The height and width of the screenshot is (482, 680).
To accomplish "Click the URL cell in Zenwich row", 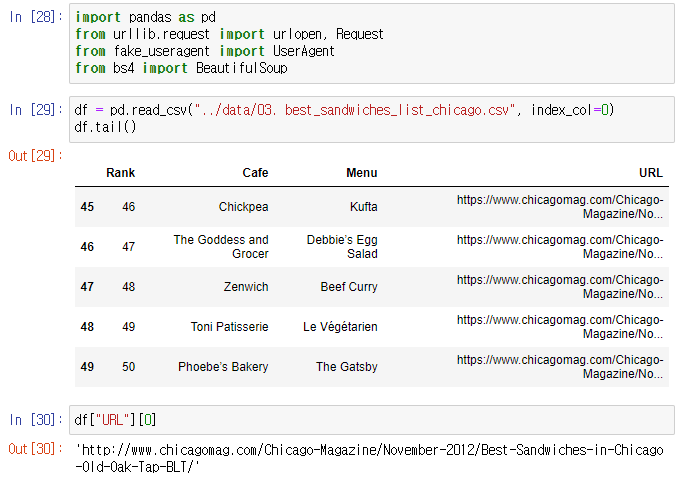I will click(x=560, y=287).
